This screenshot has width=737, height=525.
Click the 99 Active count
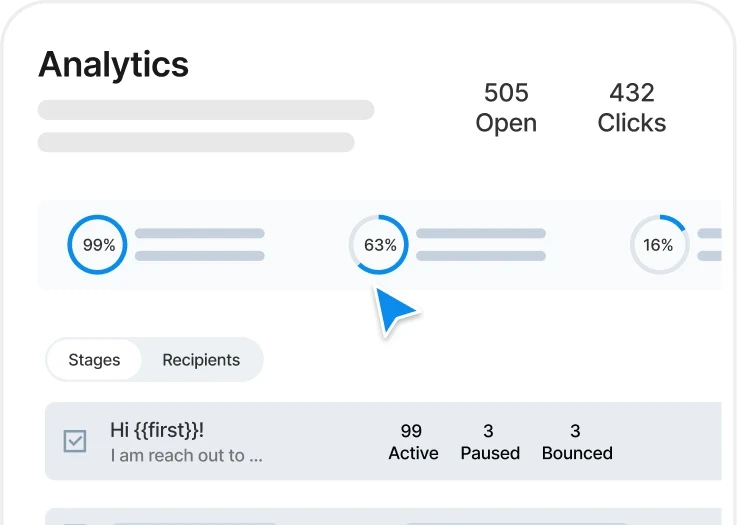(412, 442)
